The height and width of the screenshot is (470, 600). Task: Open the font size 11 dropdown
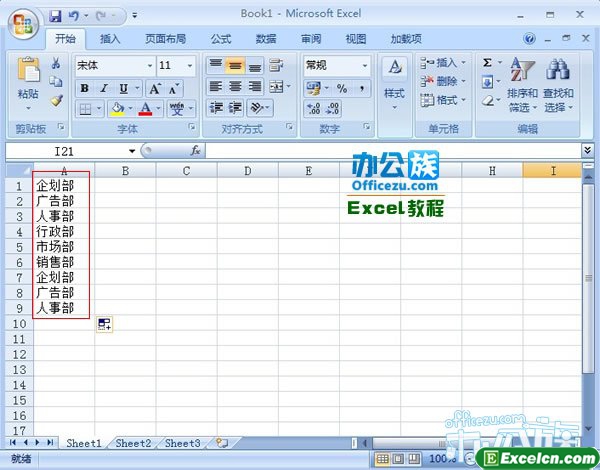[x=190, y=66]
